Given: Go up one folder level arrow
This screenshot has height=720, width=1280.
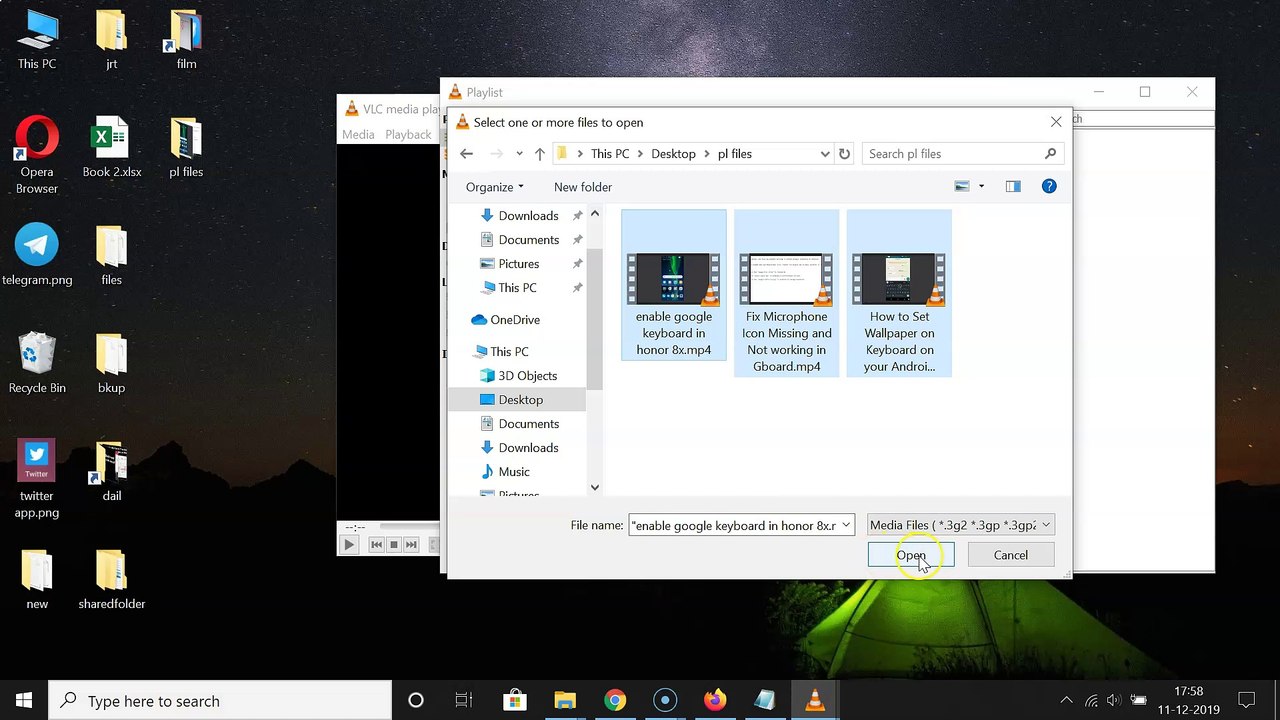Looking at the screenshot, I should tap(540, 154).
